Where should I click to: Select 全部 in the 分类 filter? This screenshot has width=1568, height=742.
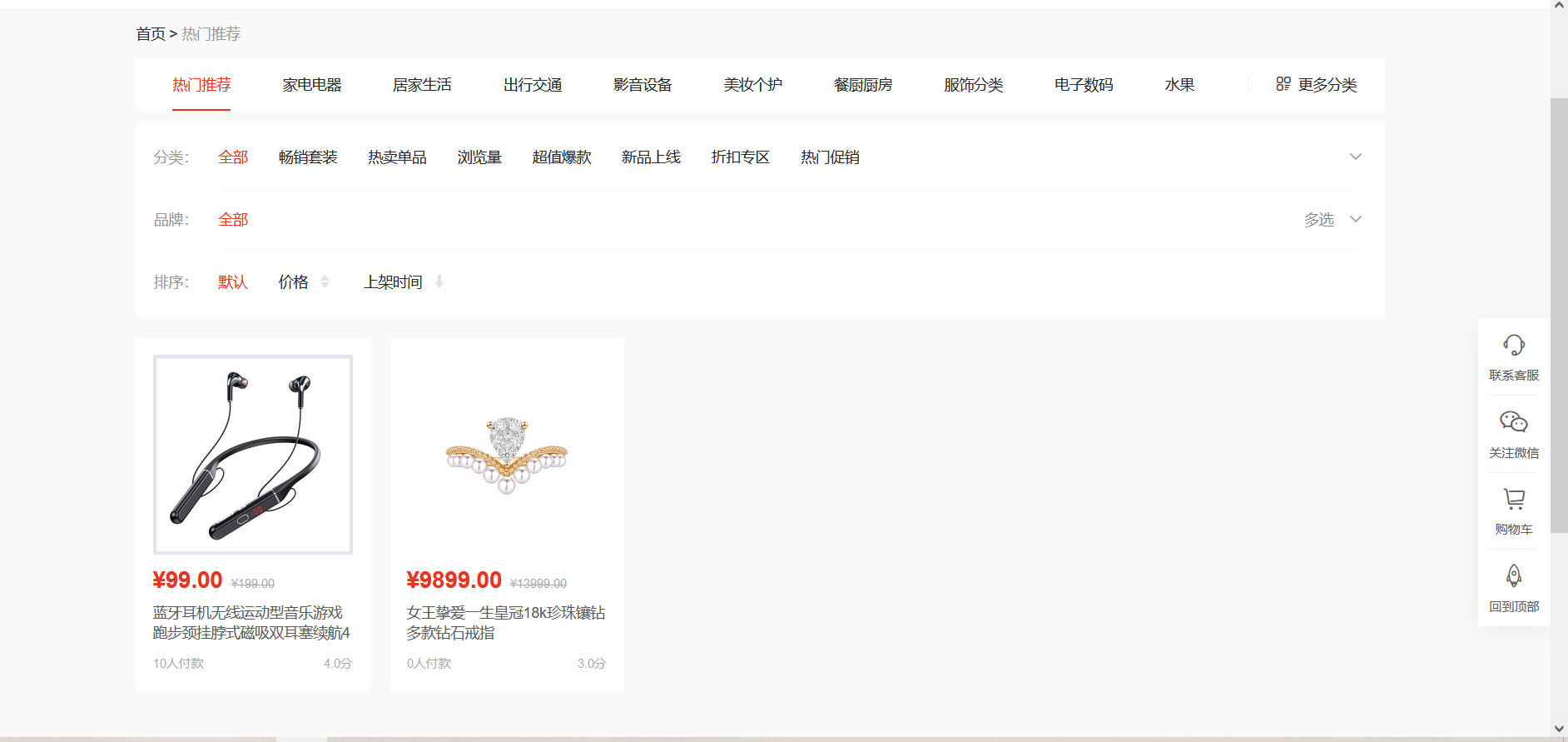[233, 157]
